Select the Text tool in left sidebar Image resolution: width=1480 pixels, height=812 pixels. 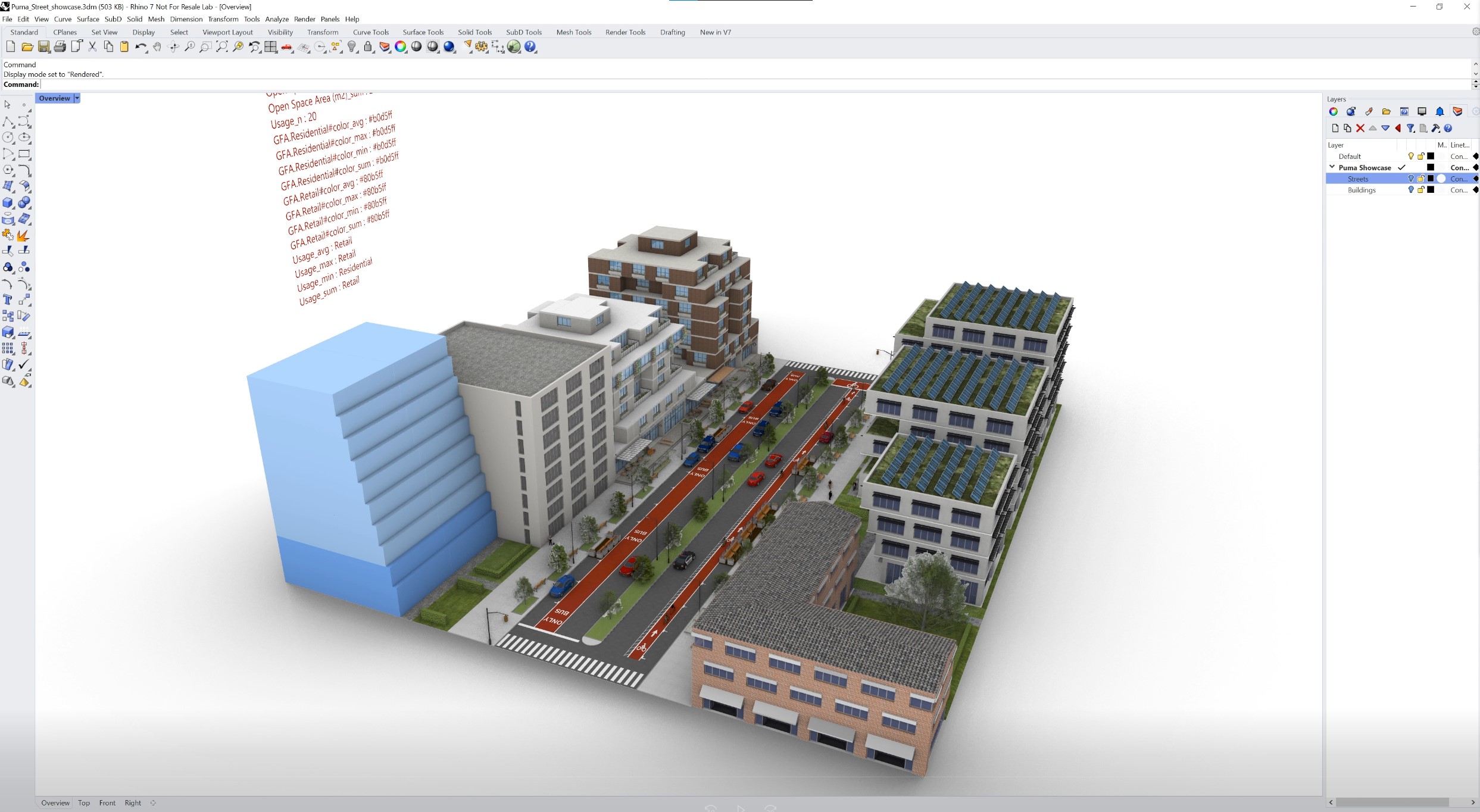point(8,299)
